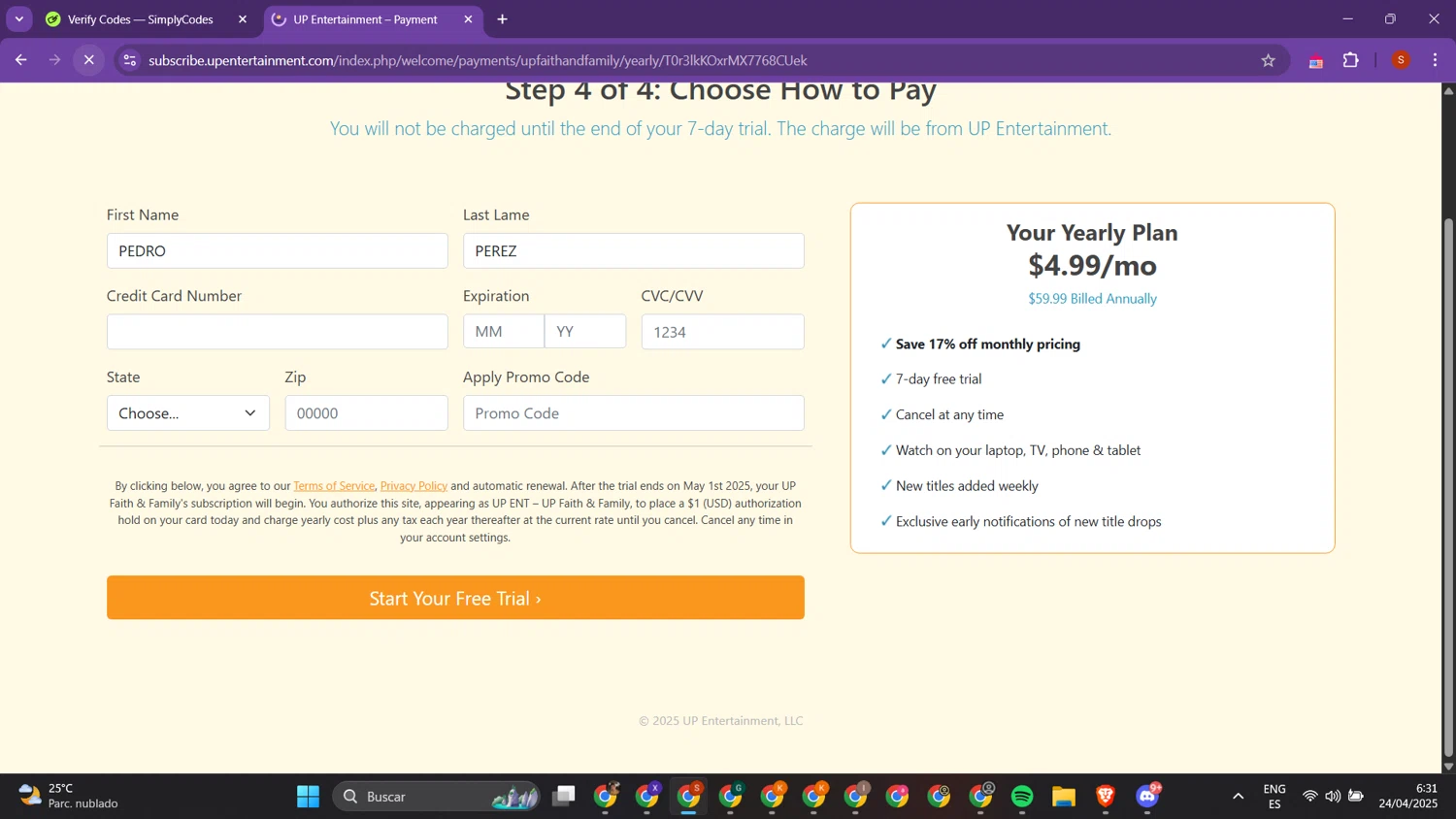Open the volume speaker icon
Viewport: 1456px width, 819px height.
point(1333,797)
